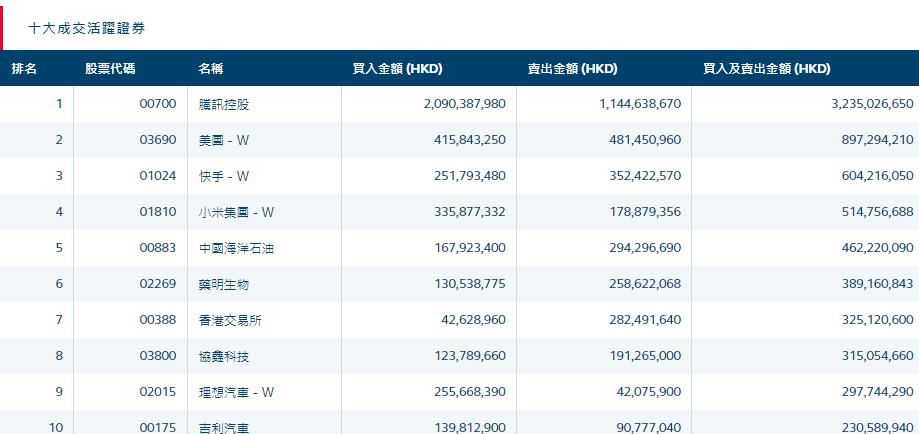Select stock code 00388
919x434 pixels.
pyautogui.click(x=158, y=320)
